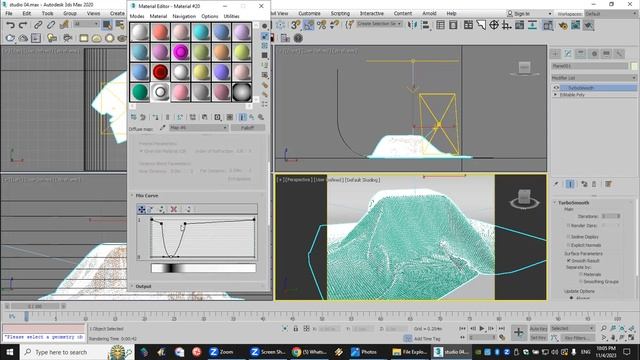The image size is (640, 360).
Task: Toggle the Angle Snap icon
Action: [309, 25]
